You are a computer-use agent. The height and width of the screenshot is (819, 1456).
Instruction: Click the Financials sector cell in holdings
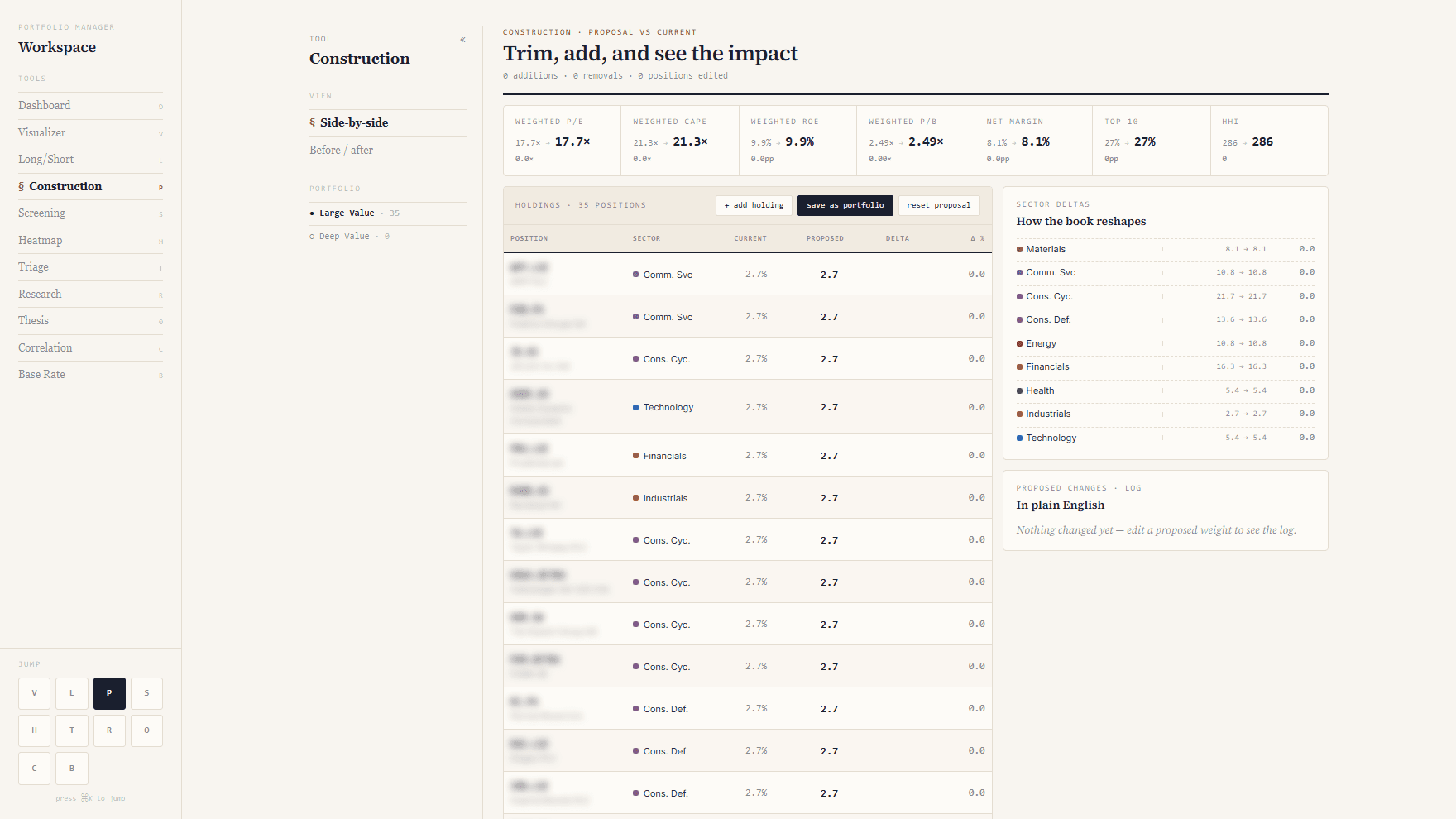click(660, 456)
